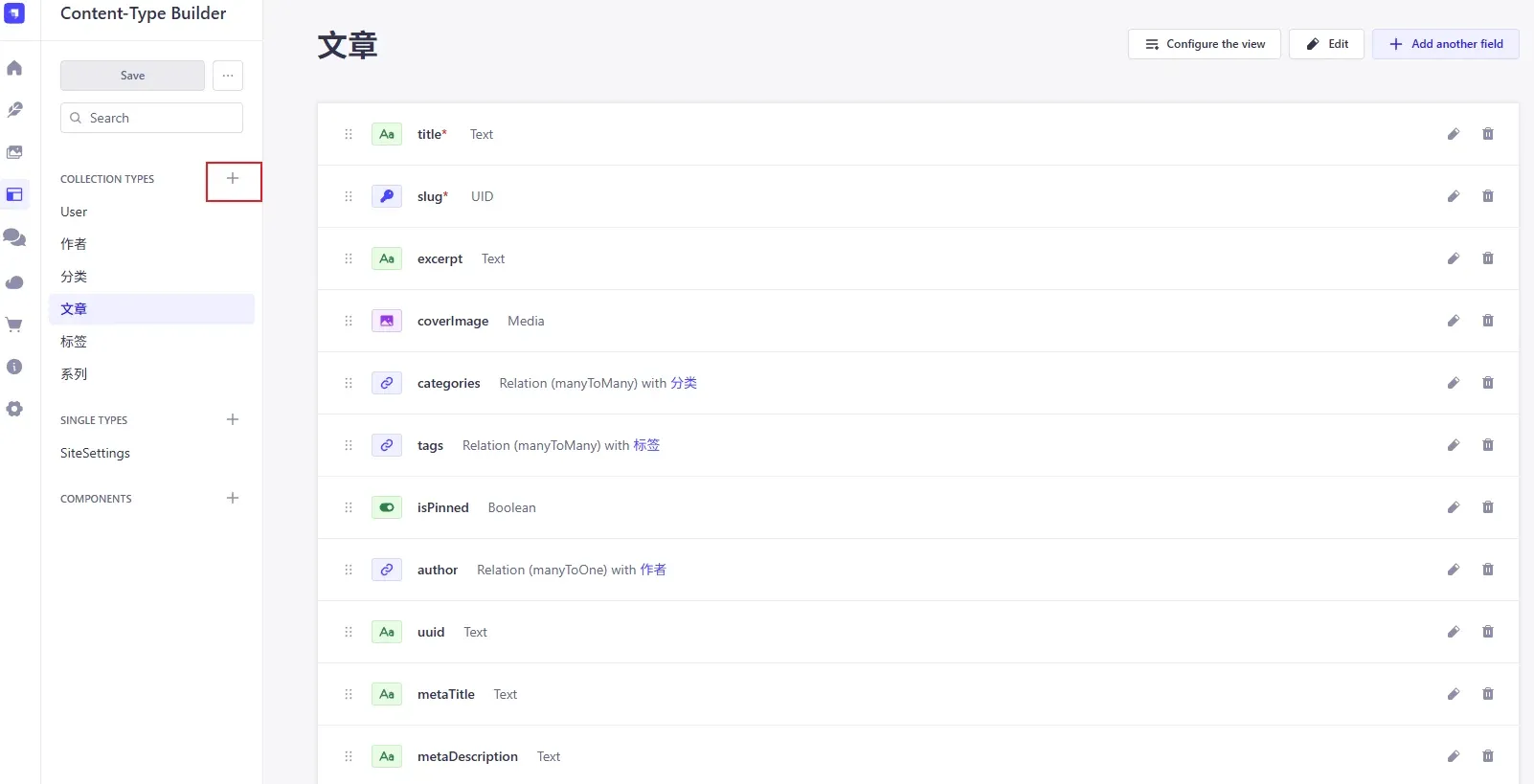Click the Save button
The width and height of the screenshot is (1534, 784).
click(x=132, y=76)
